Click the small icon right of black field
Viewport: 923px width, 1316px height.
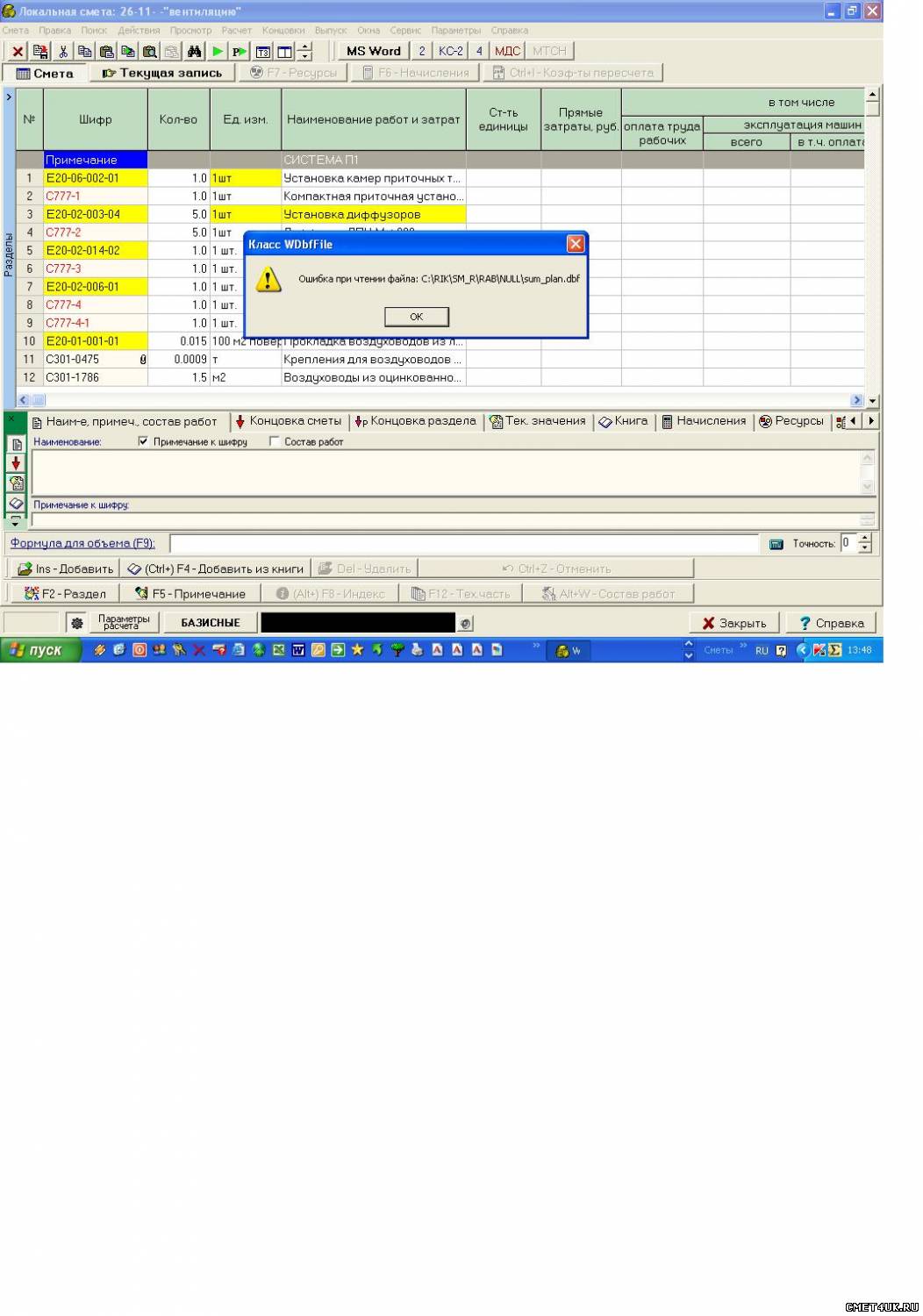(x=466, y=623)
